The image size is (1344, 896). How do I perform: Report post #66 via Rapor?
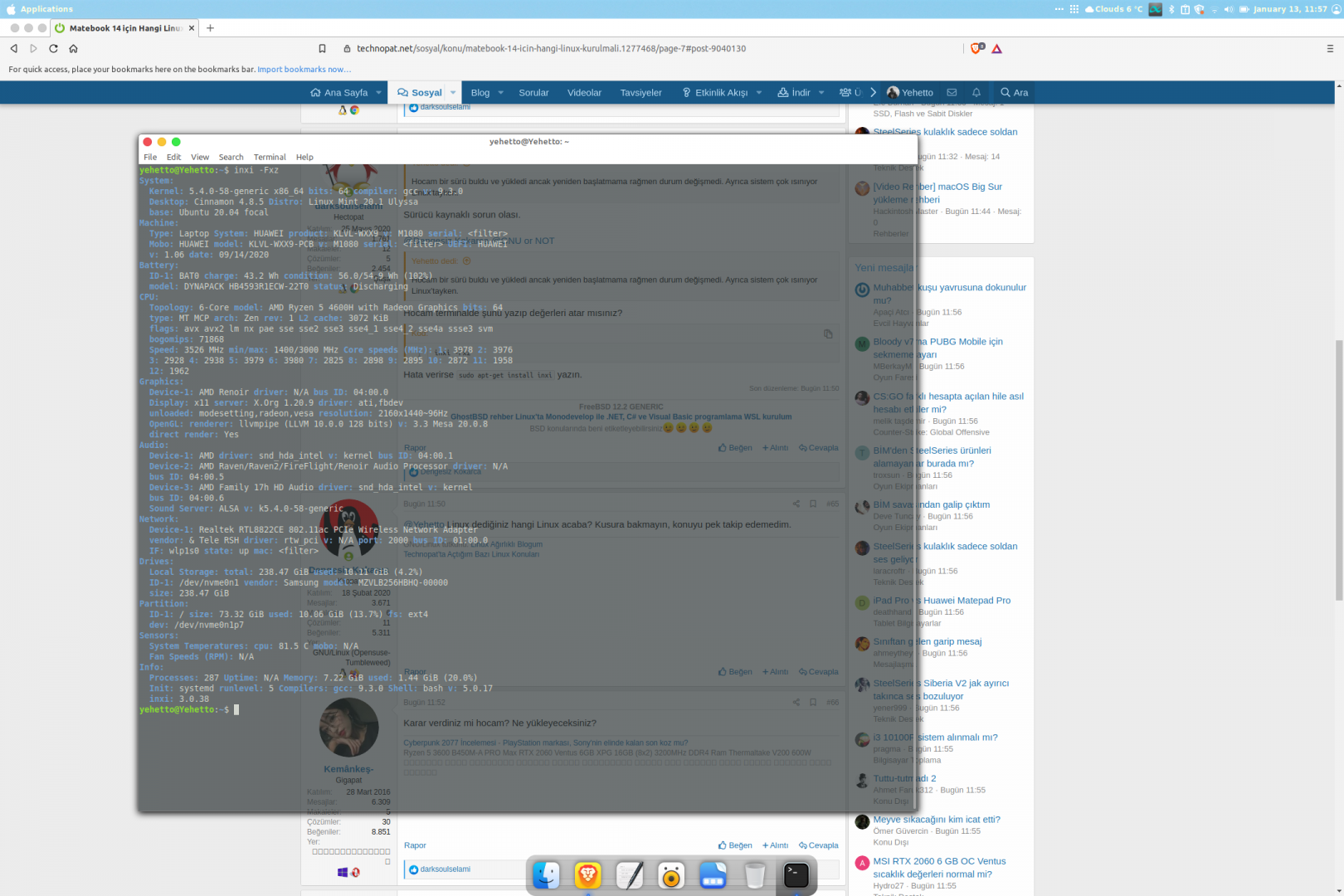415,845
